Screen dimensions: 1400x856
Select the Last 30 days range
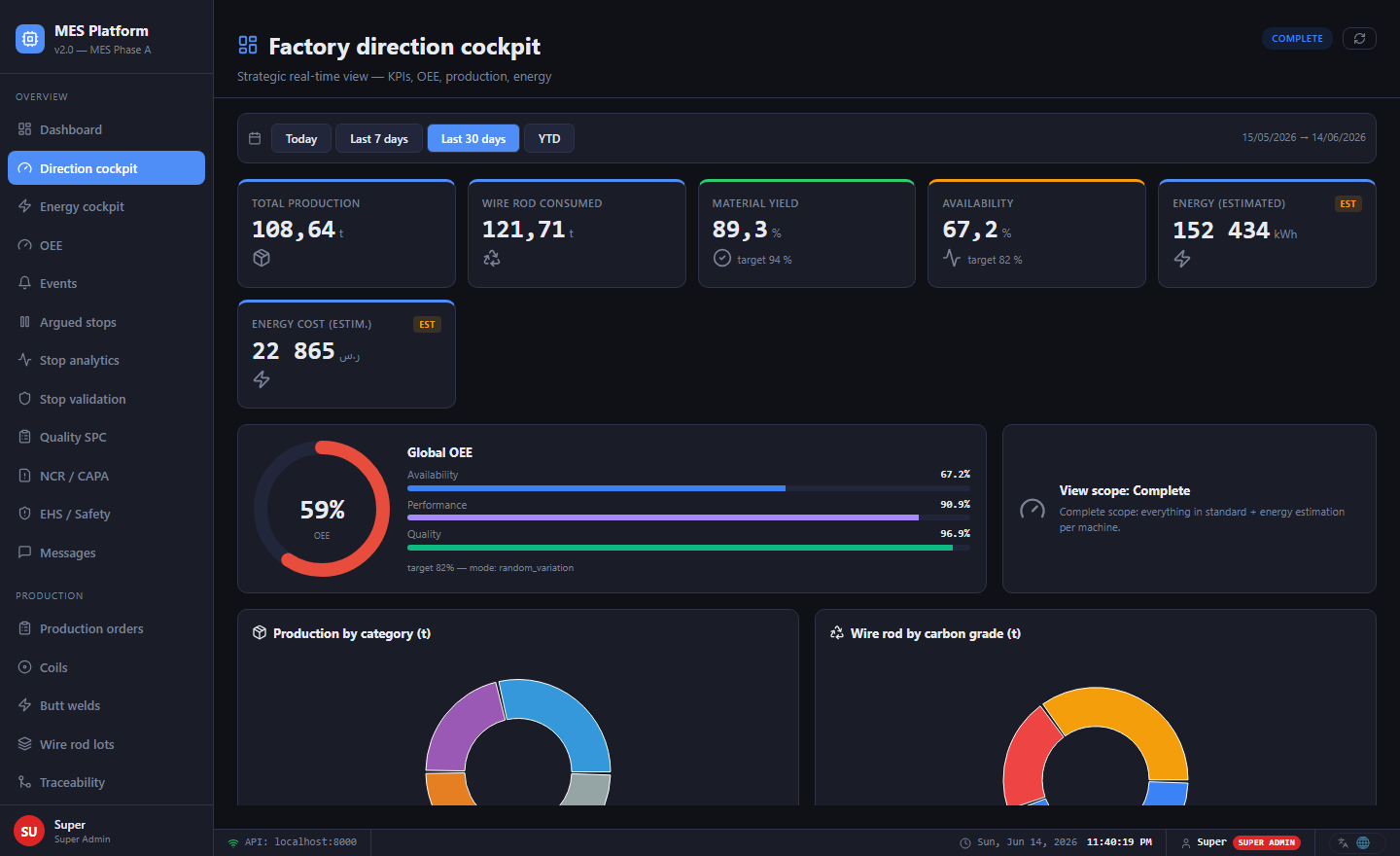pos(473,138)
